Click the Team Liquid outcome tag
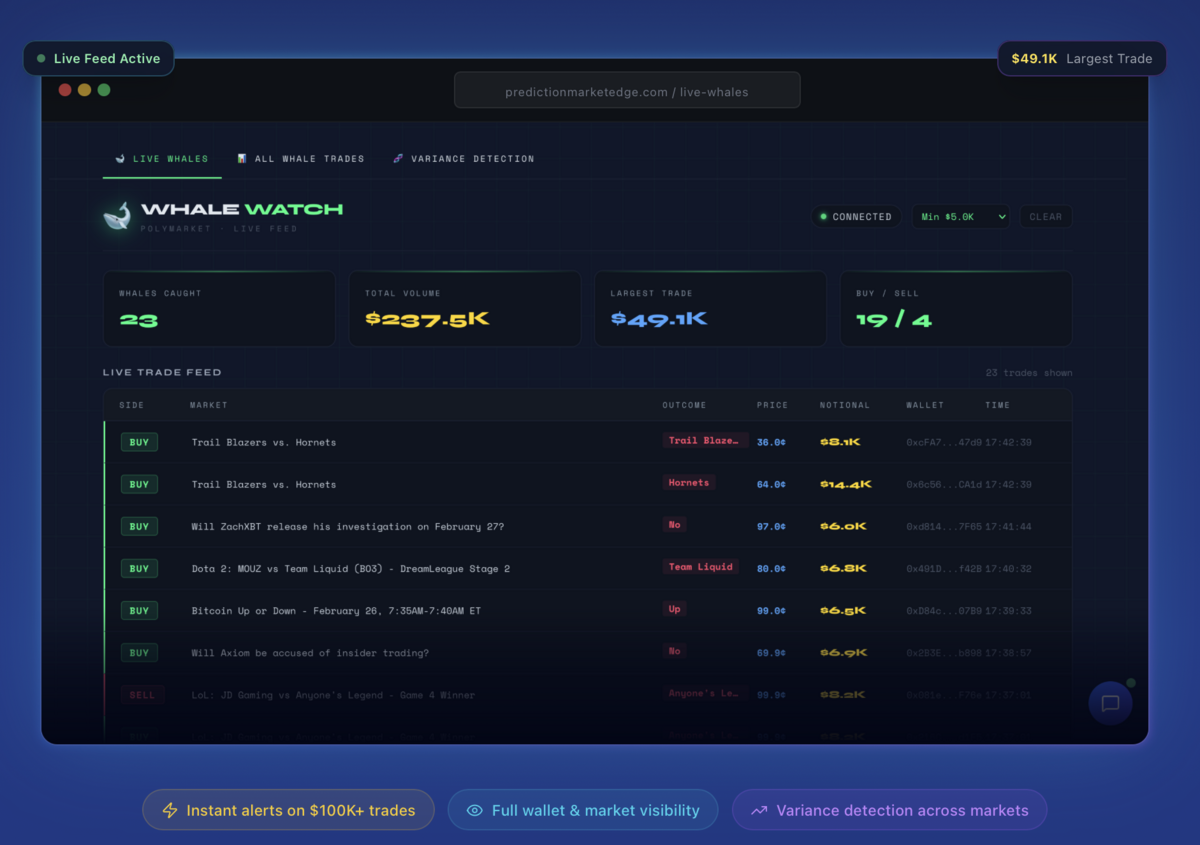 701,567
